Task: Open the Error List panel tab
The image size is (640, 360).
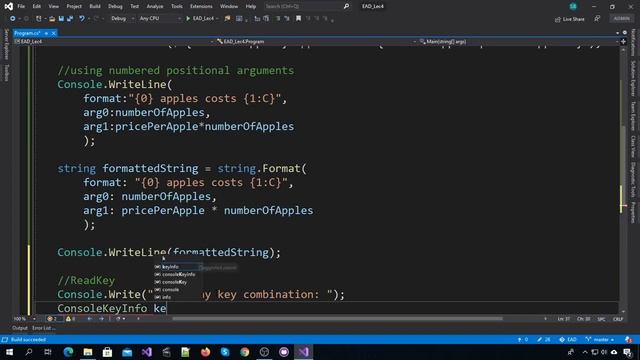Action: tap(43, 328)
